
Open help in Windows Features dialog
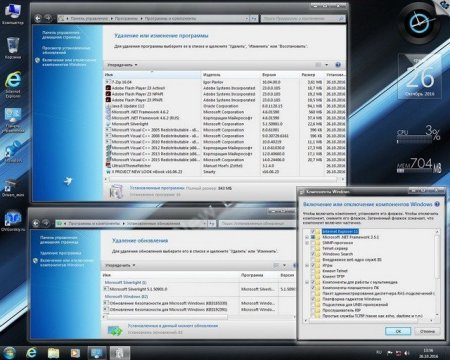(437, 204)
